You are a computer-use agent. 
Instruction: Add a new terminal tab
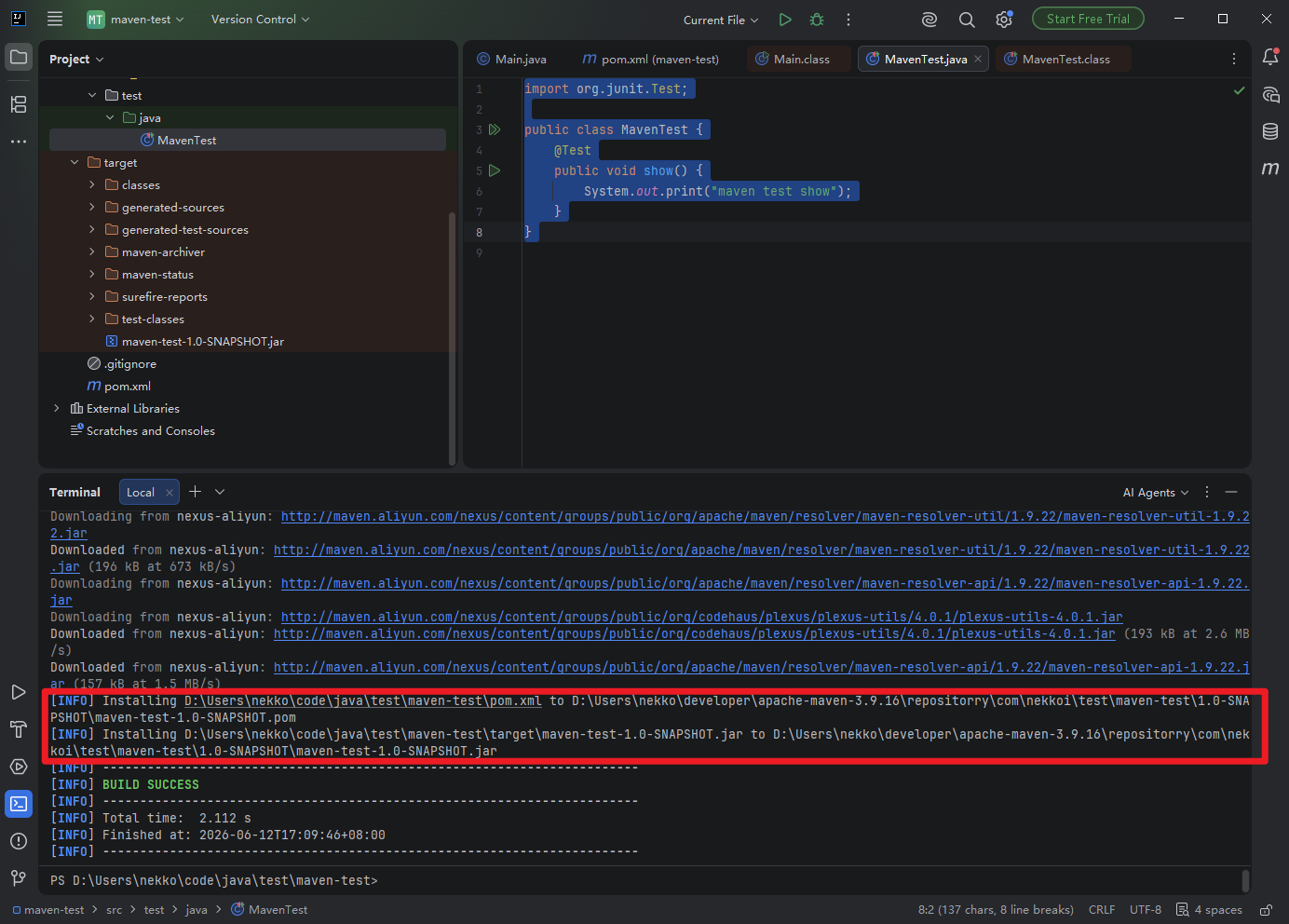(195, 492)
